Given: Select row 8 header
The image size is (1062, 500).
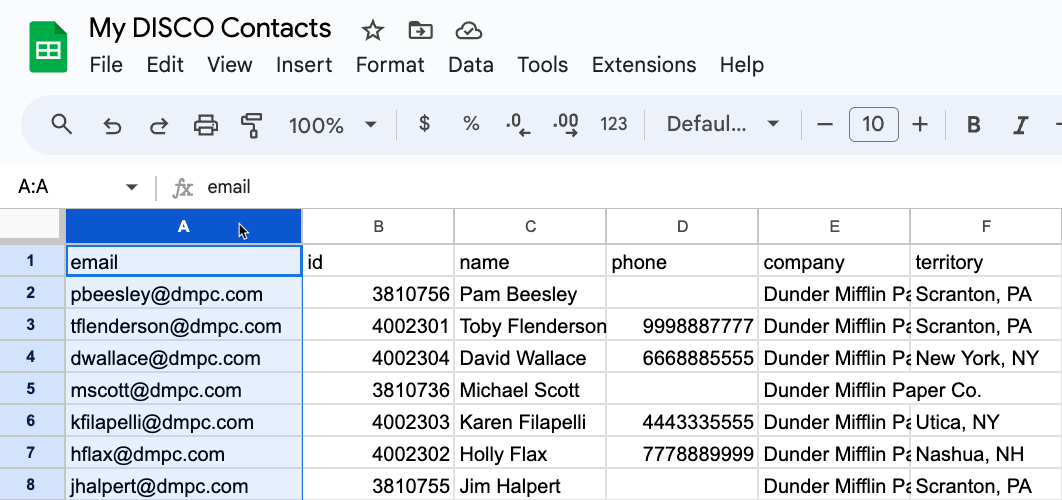Looking at the screenshot, I should 33,485.
